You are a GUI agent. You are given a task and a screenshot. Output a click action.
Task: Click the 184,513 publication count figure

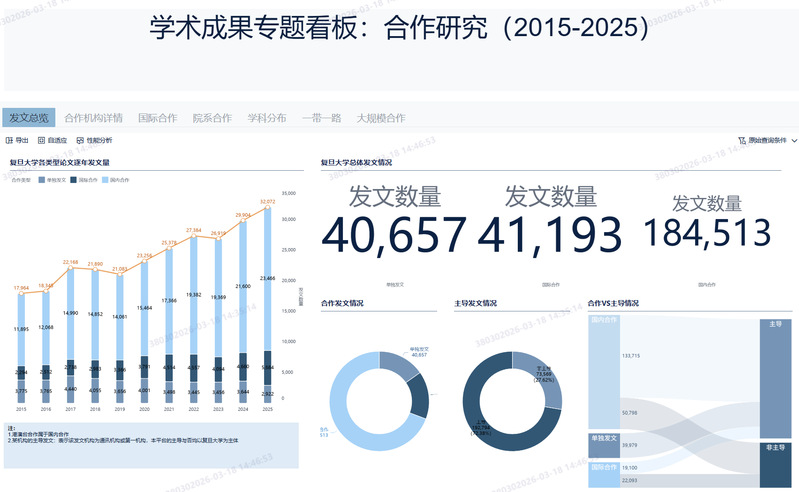(708, 232)
